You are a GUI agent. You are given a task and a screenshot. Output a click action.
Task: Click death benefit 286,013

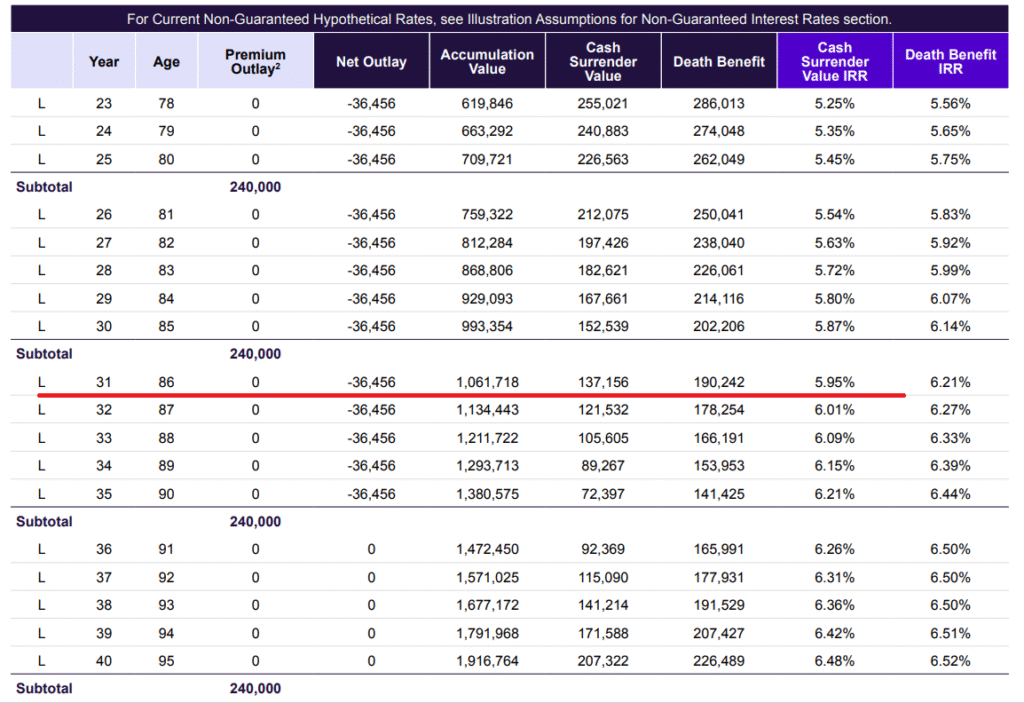719,103
